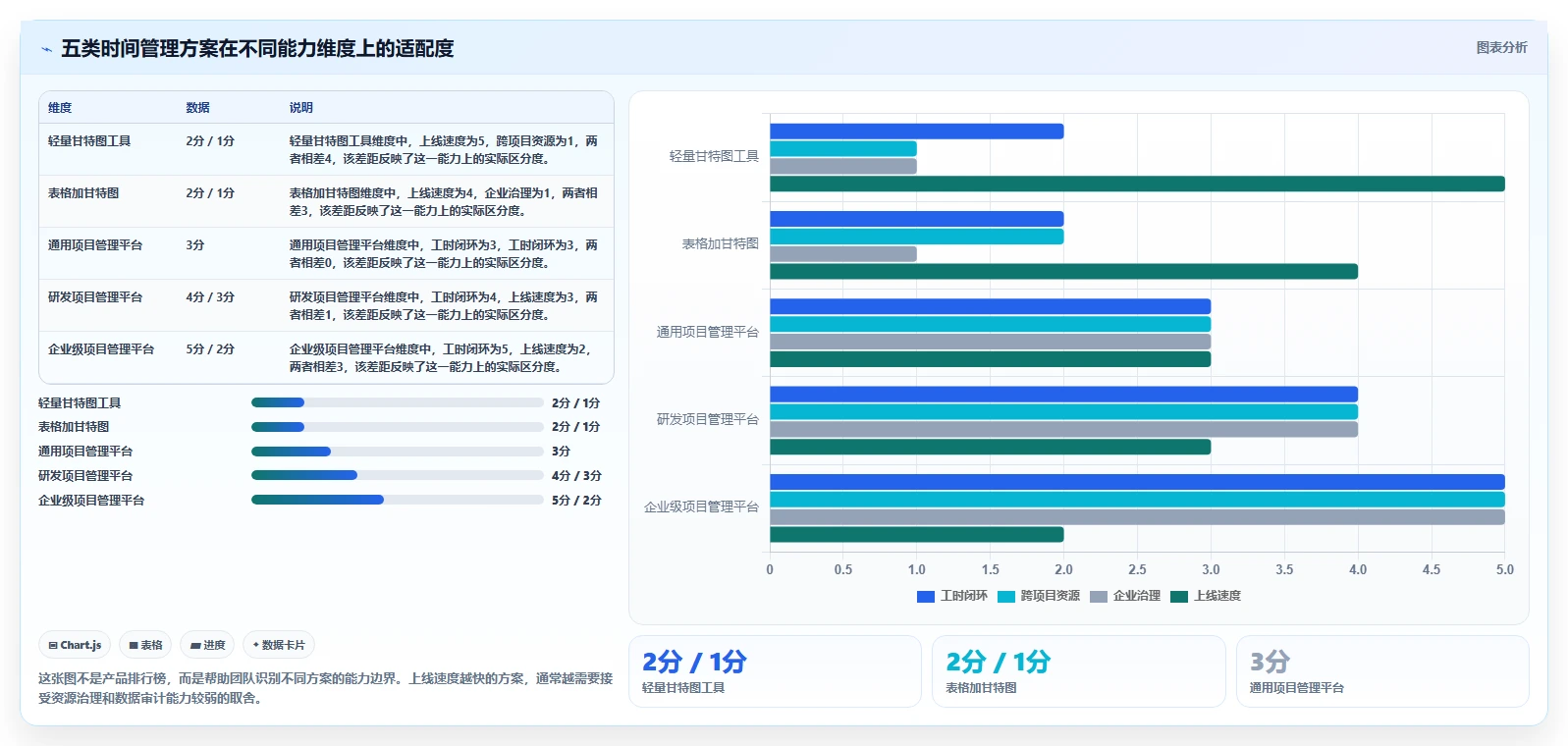
Task: Click the chart title 五类时间管理方案在不同能力维度上的适配度
Action: pyautogui.click(x=257, y=48)
